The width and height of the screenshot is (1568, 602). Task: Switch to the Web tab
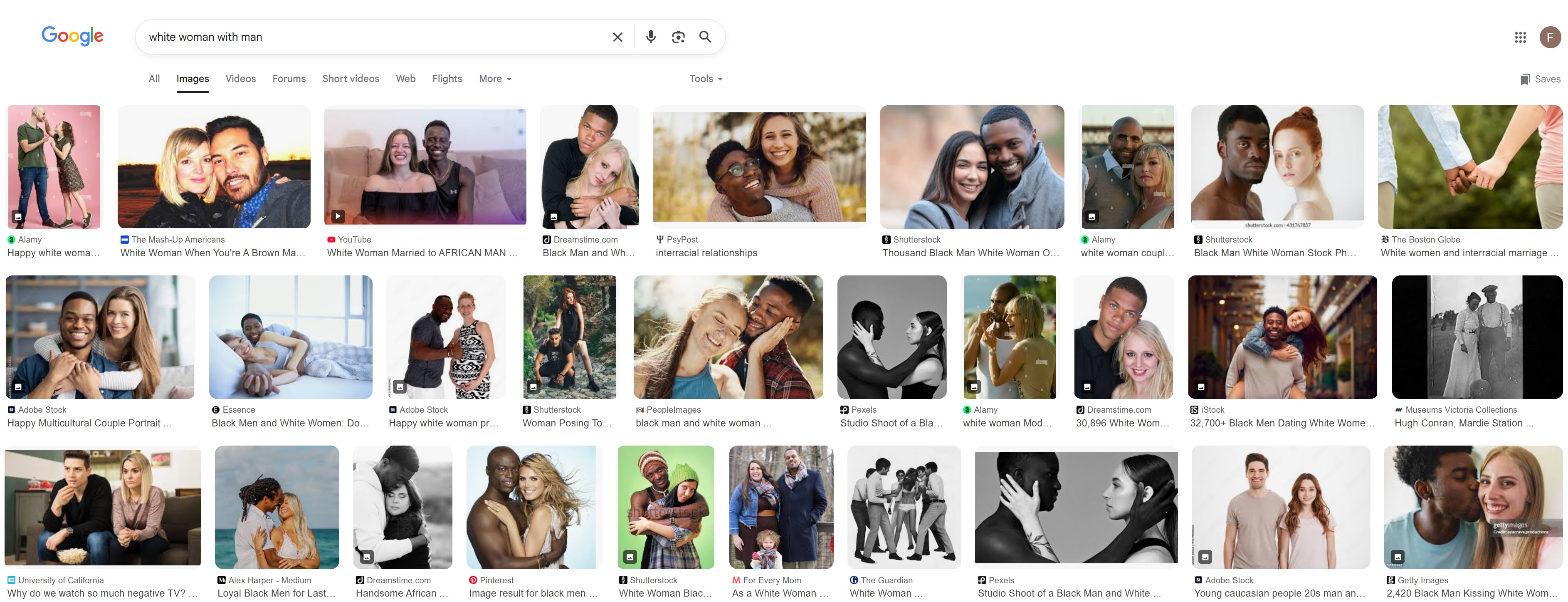point(405,79)
